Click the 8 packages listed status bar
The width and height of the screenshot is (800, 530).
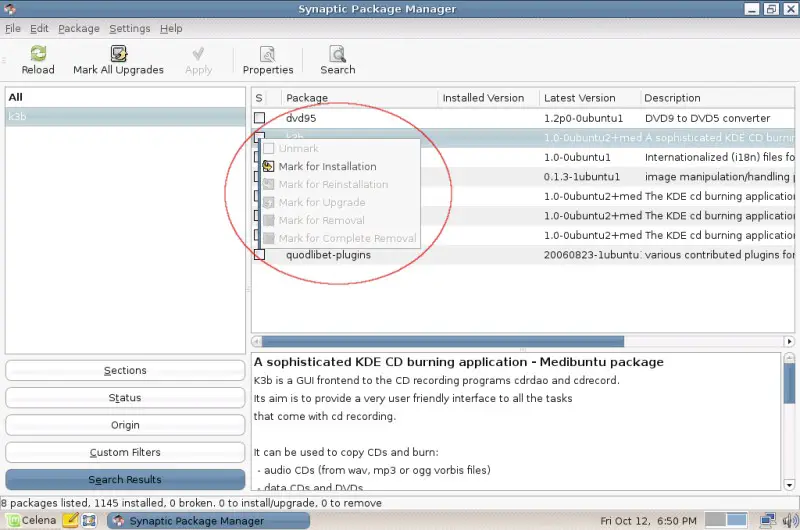(191, 503)
